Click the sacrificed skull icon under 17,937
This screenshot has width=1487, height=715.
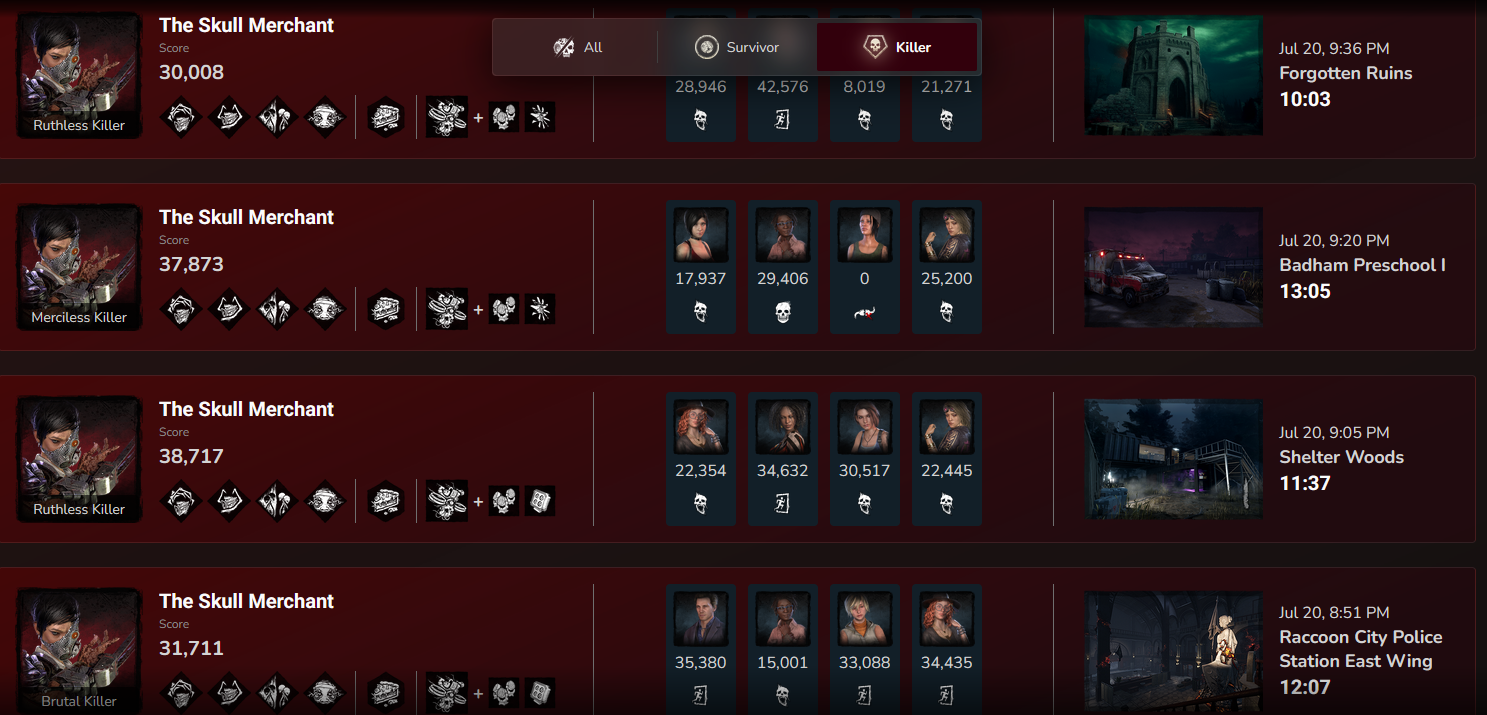[x=701, y=313]
